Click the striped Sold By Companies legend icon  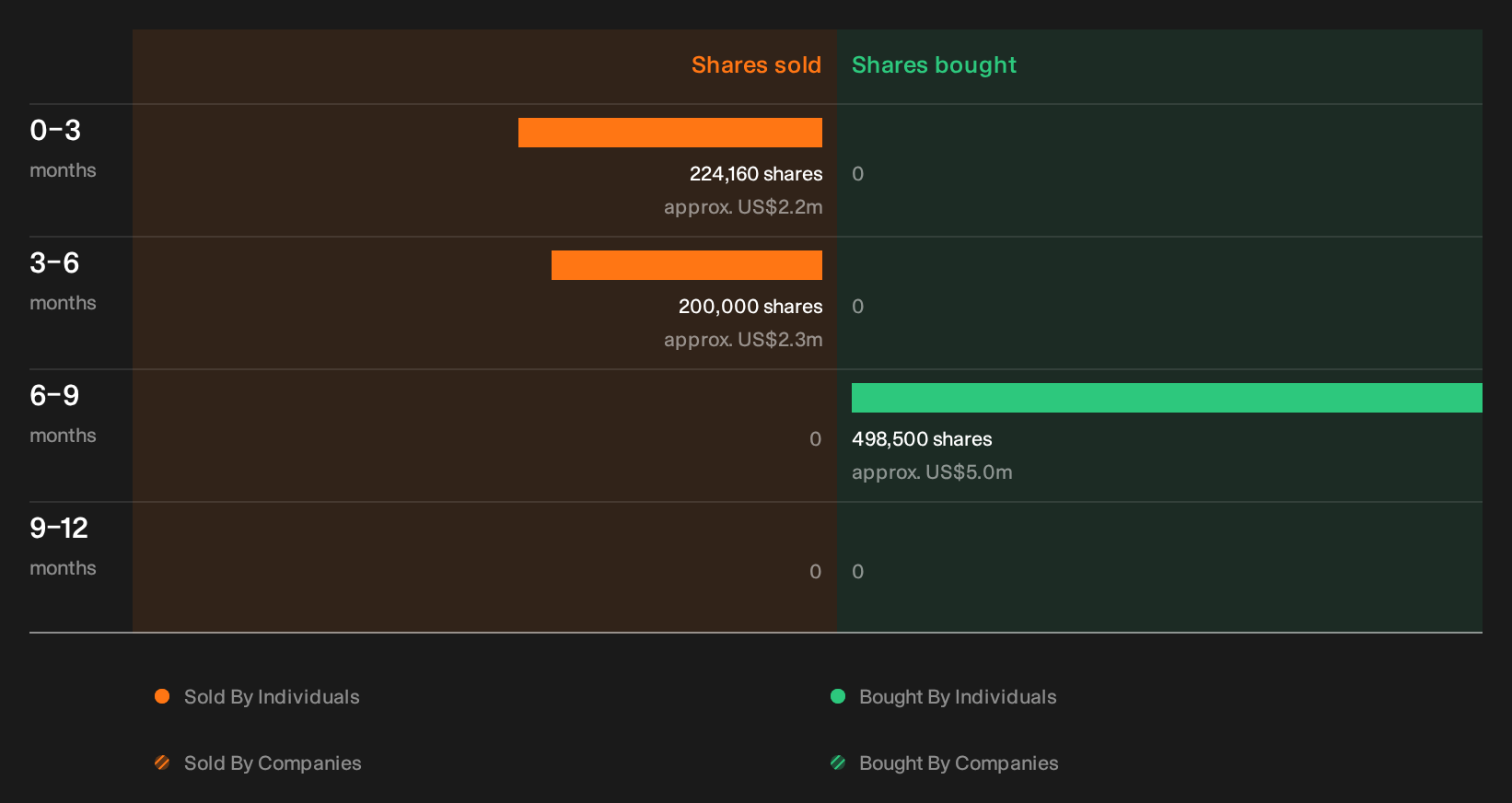pyautogui.click(x=162, y=762)
